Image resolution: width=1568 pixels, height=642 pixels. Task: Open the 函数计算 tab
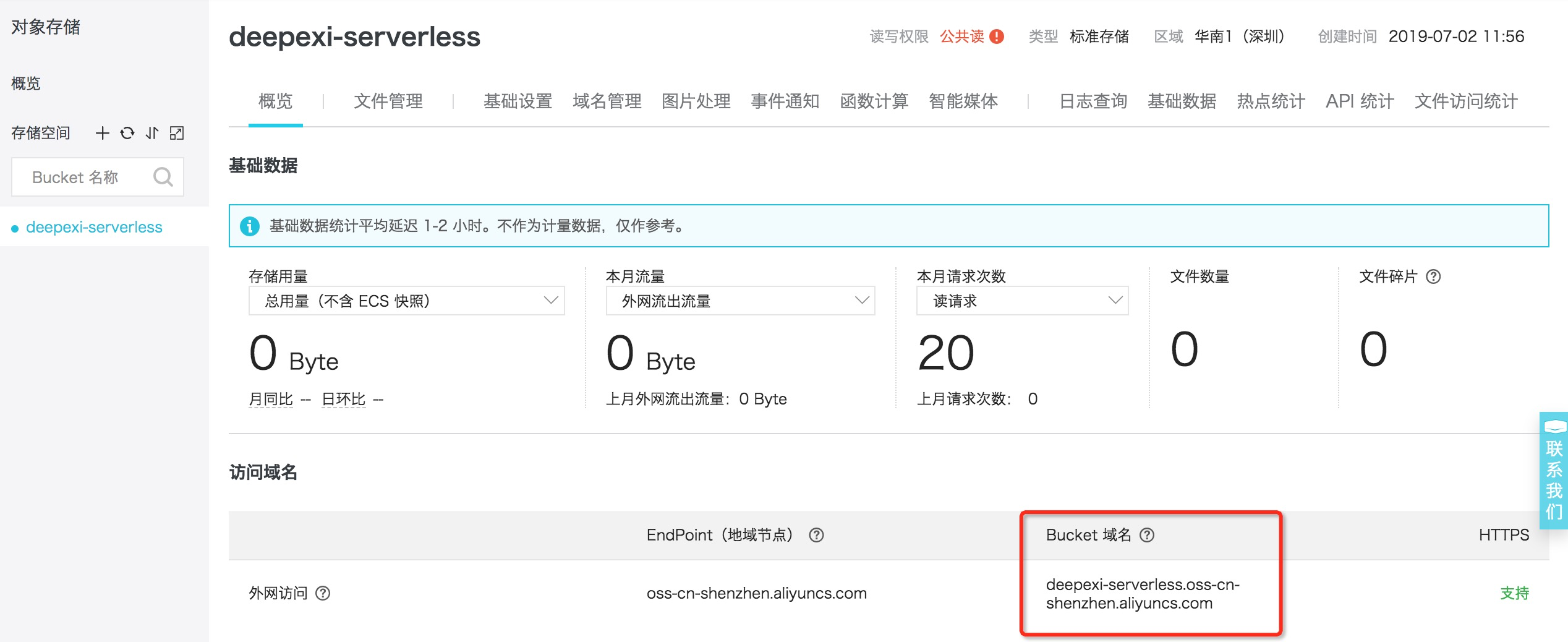click(x=874, y=101)
